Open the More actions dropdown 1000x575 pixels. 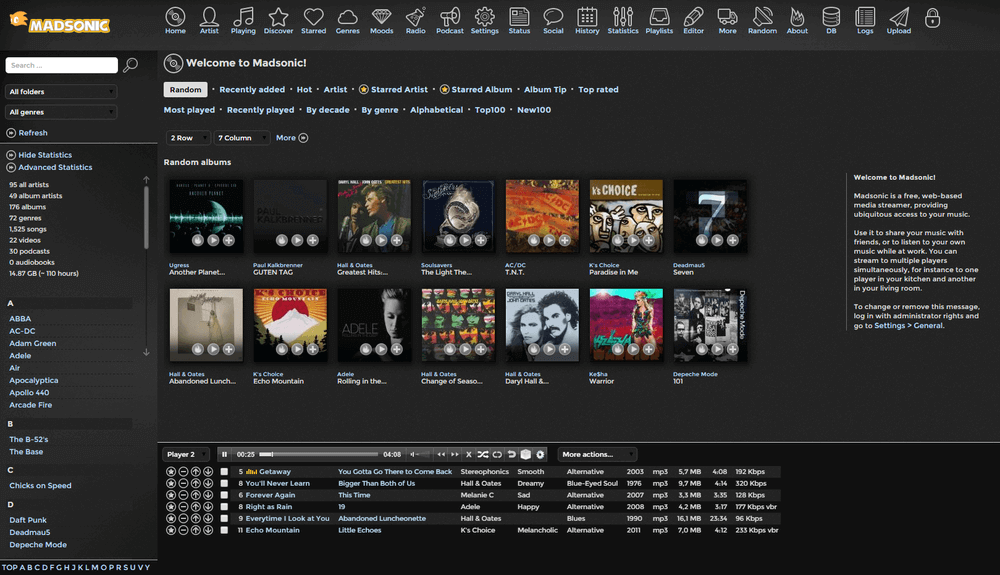pyautogui.click(x=598, y=454)
